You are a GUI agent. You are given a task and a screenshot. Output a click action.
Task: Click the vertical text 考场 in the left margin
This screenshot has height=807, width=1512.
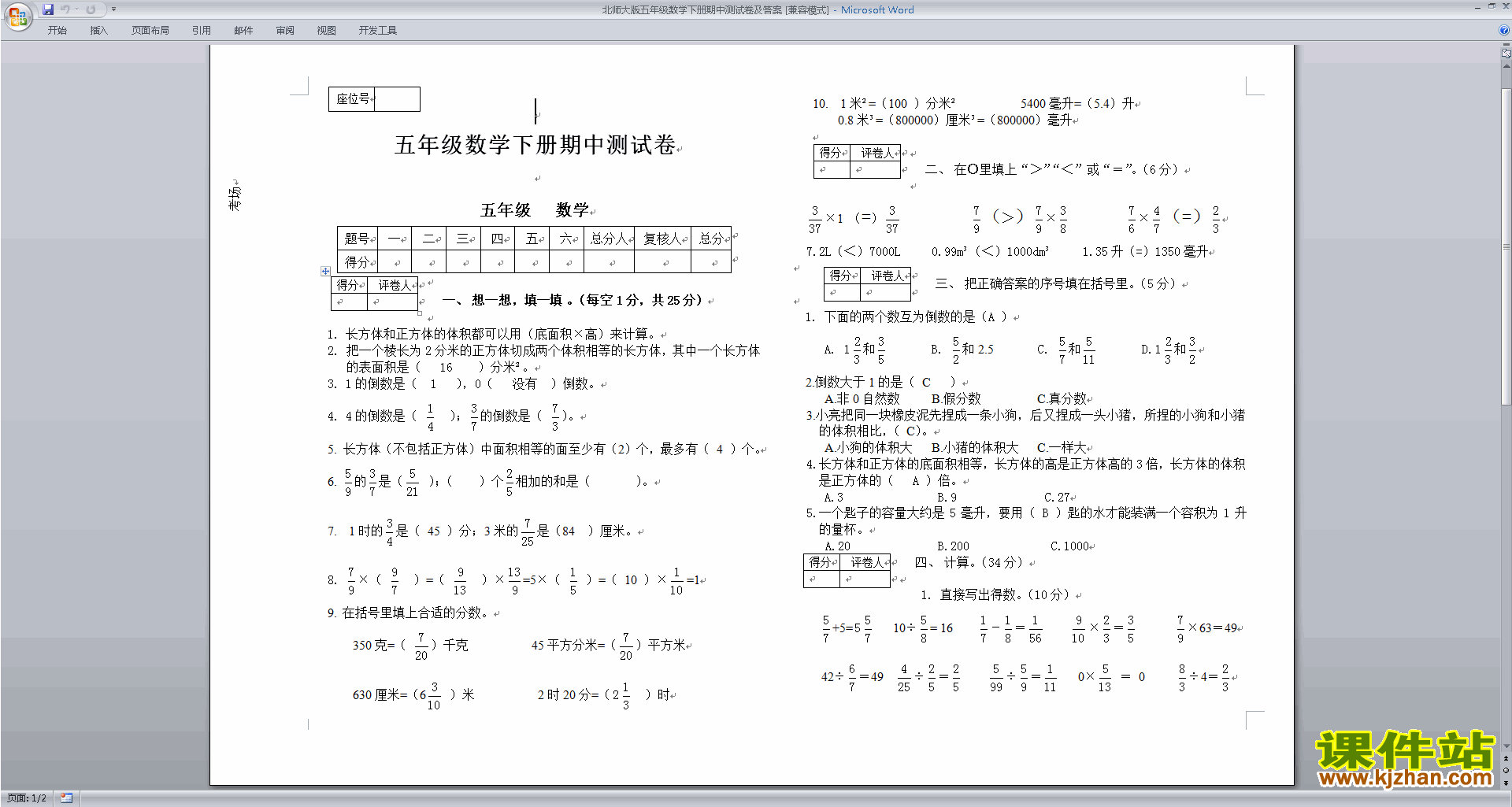(235, 198)
